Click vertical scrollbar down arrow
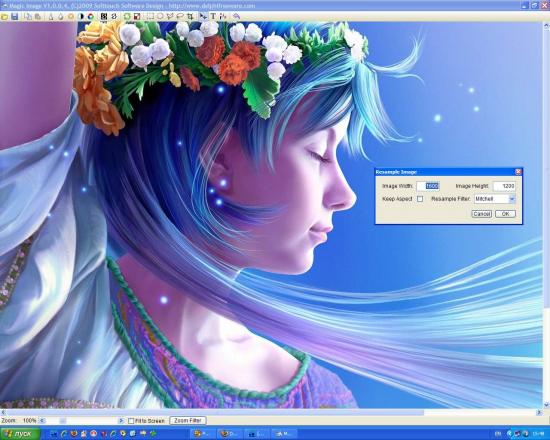 (546, 405)
